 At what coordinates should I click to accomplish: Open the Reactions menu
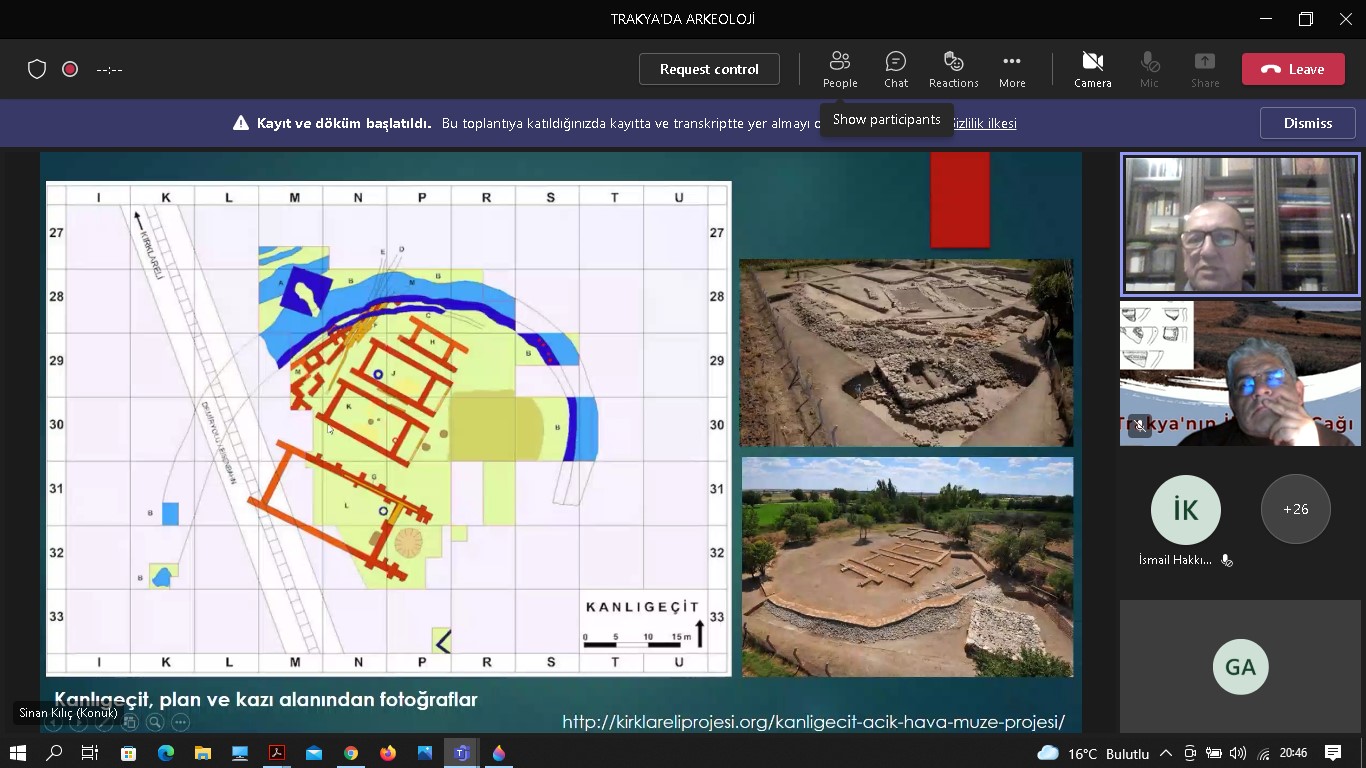(953, 69)
